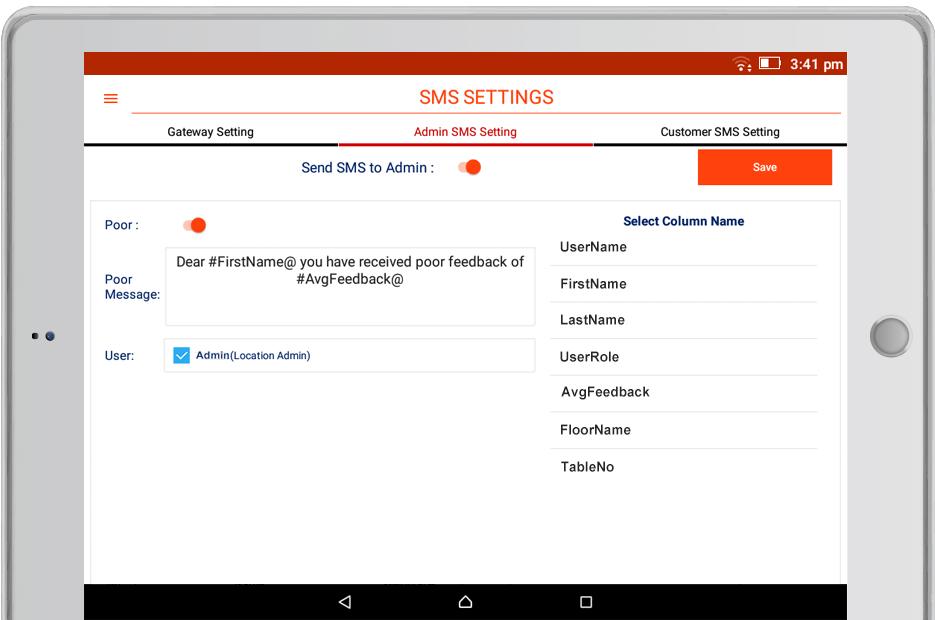935x620 pixels.
Task: Turn off the Poor feedback toggle
Action: coord(194,226)
